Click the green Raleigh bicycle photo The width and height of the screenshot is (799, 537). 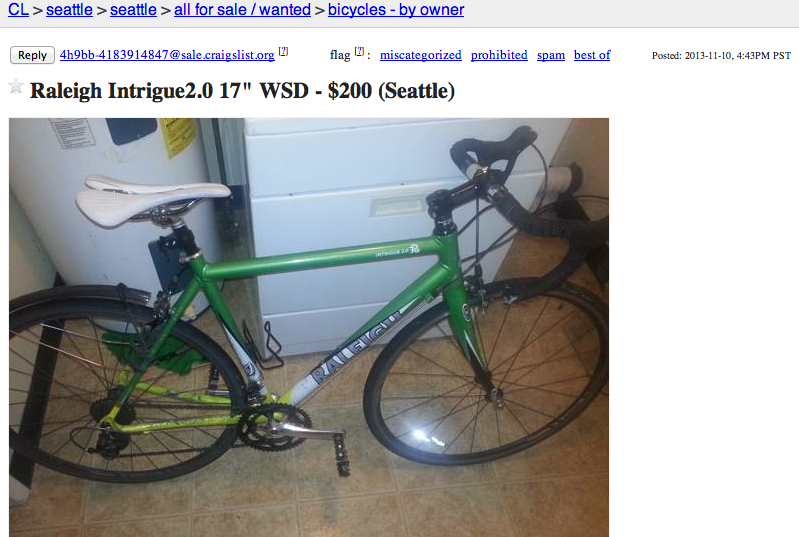click(309, 327)
